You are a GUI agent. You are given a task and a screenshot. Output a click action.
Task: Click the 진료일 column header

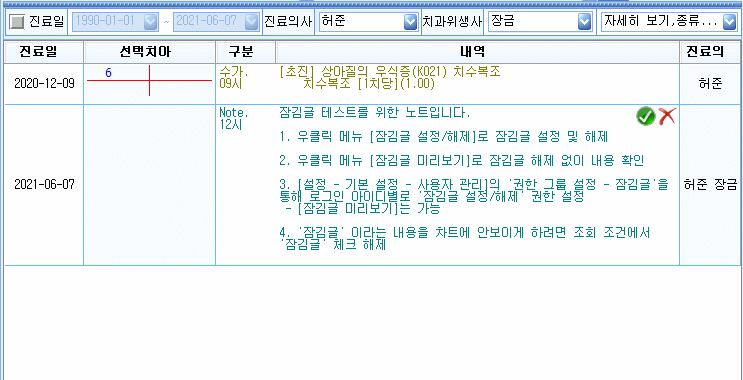point(44,52)
